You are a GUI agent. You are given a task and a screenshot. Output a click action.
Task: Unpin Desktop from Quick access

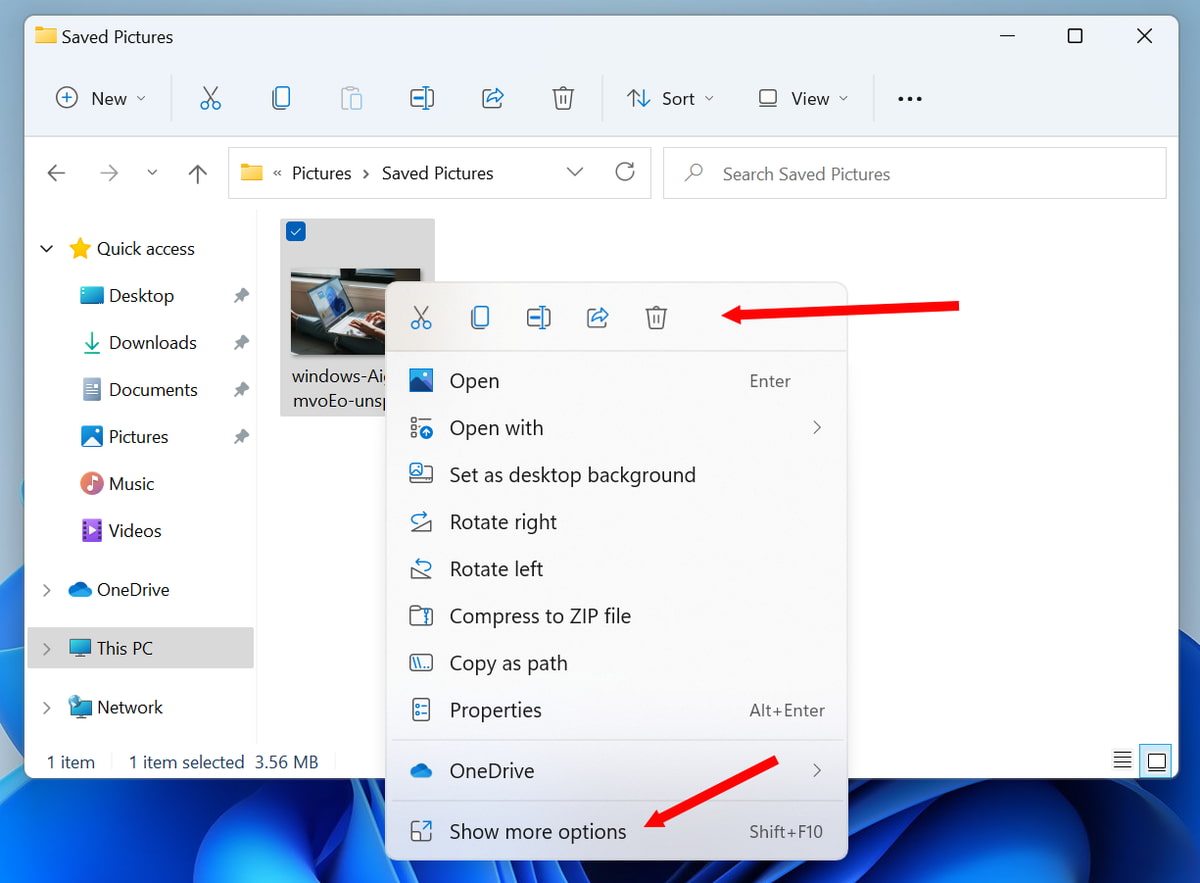pos(241,296)
